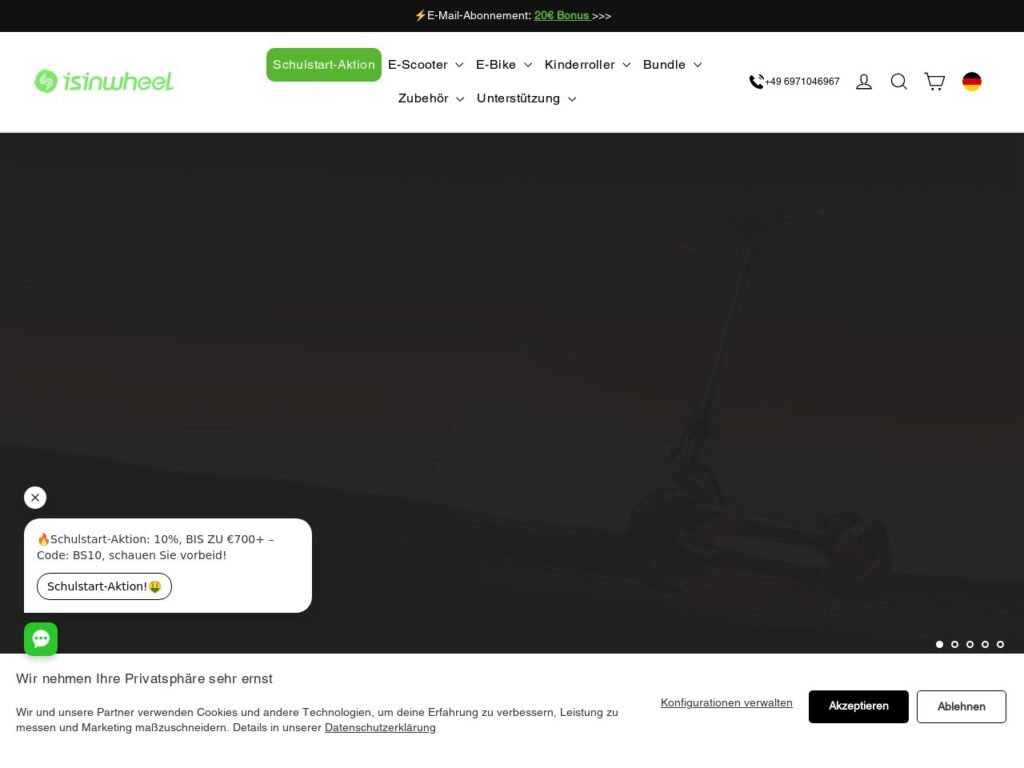Viewport: 1024px width, 768px height.
Task: Click the 20€ Bonus link
Action: pos(562,16)
